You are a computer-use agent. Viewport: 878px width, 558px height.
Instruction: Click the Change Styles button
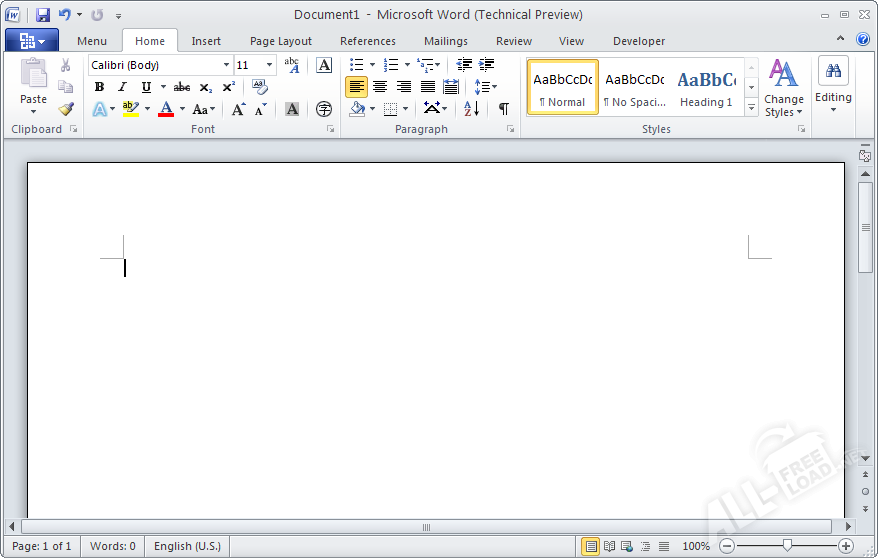(x=783, y=89)
